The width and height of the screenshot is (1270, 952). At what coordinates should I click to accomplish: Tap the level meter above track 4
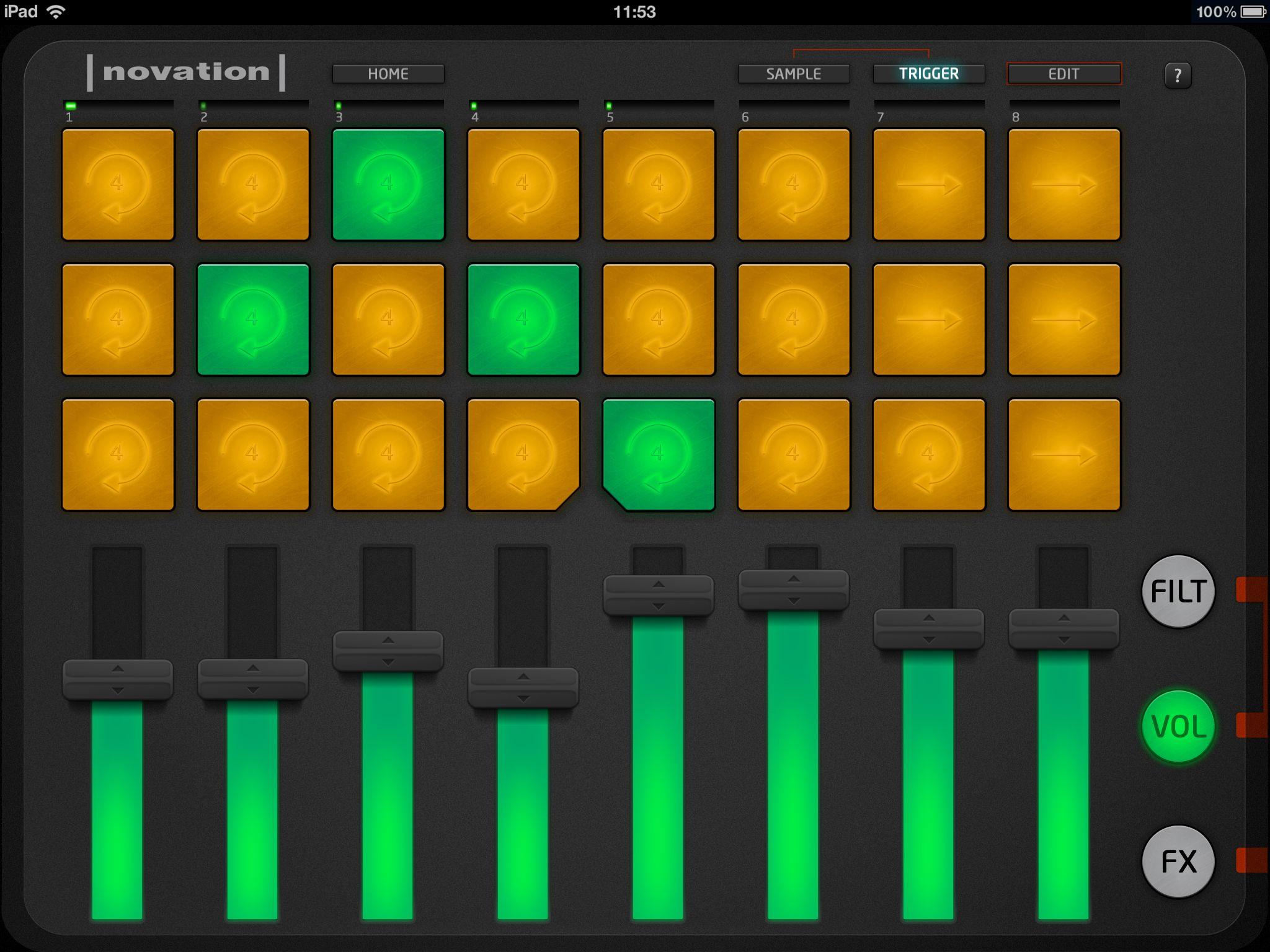[x=523, y=105]
